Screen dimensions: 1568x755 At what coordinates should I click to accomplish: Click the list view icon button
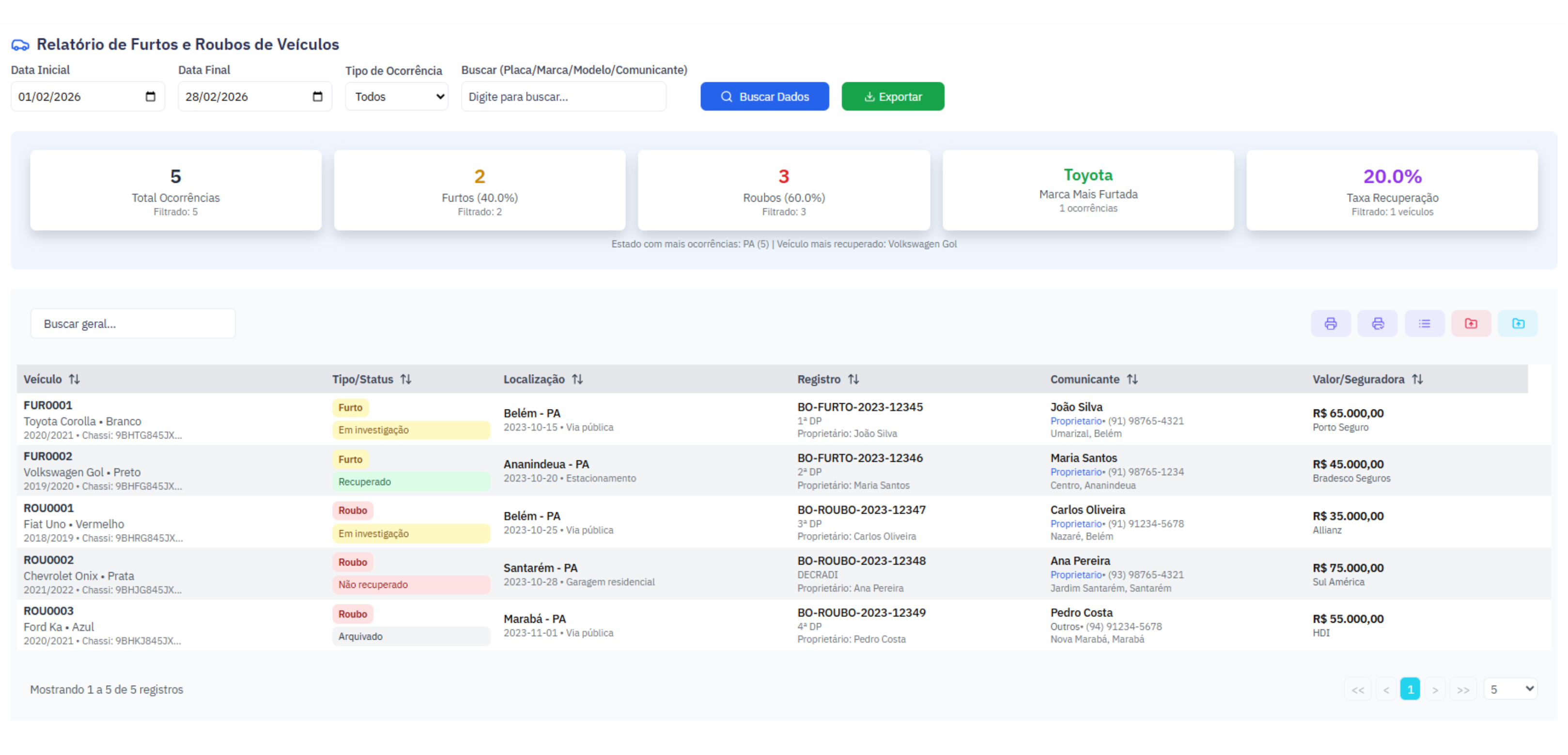1424,323
